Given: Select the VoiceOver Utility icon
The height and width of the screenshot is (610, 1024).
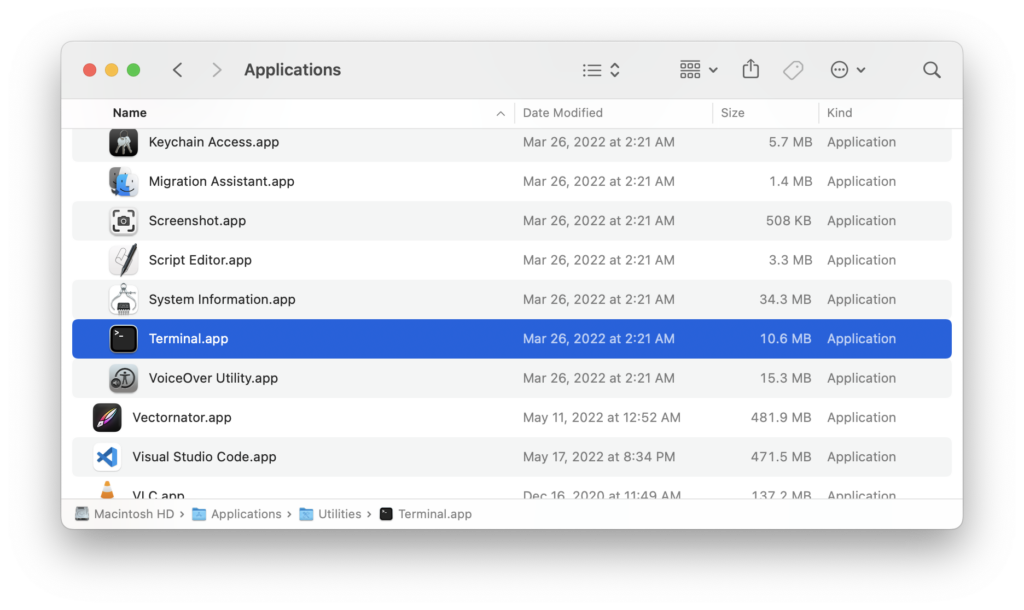Looking at the screenshot, I should [122, 378].
